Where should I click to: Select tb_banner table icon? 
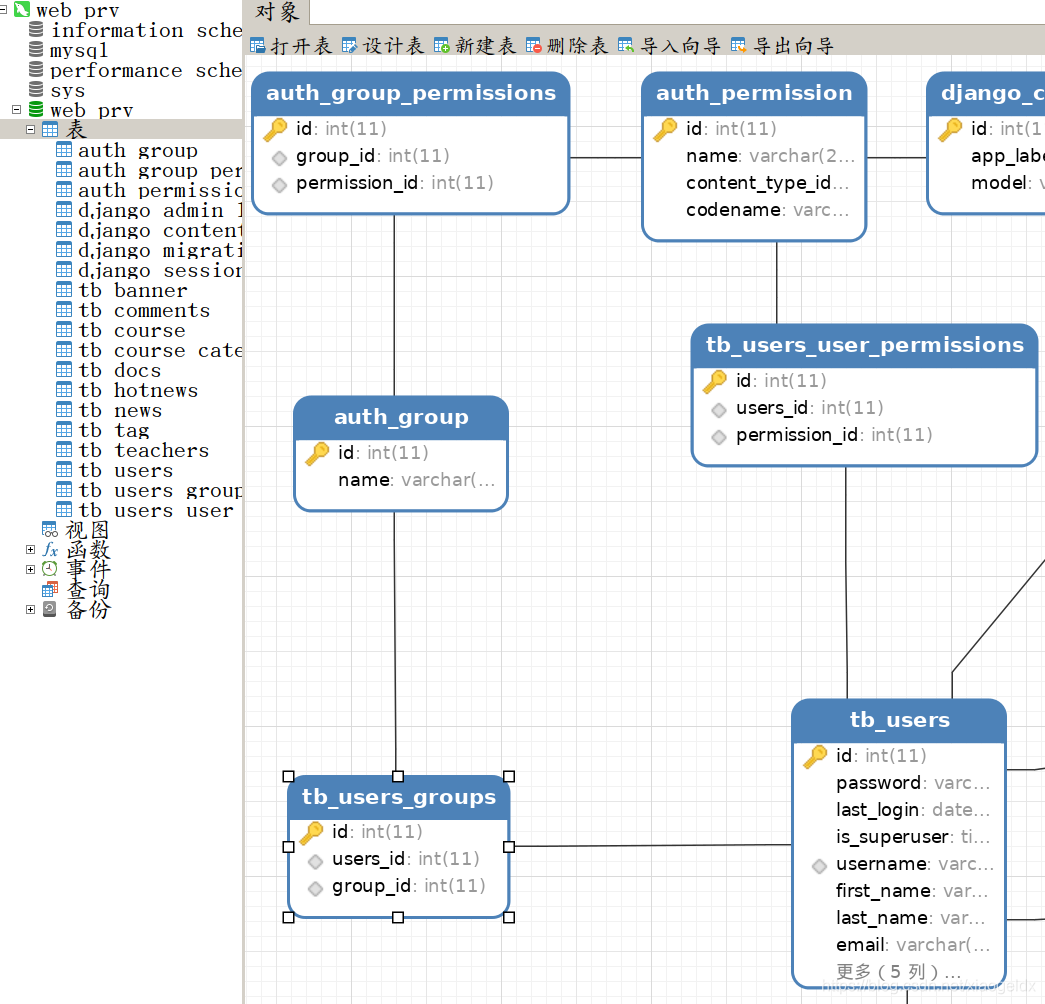coord(64,289)
